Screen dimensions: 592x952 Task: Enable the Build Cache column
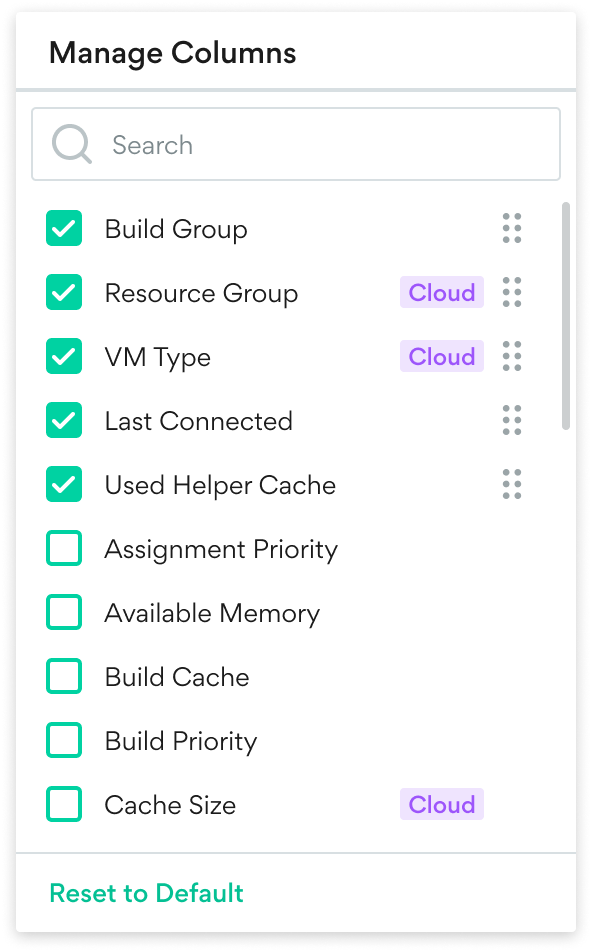click(x=64, y=676)
